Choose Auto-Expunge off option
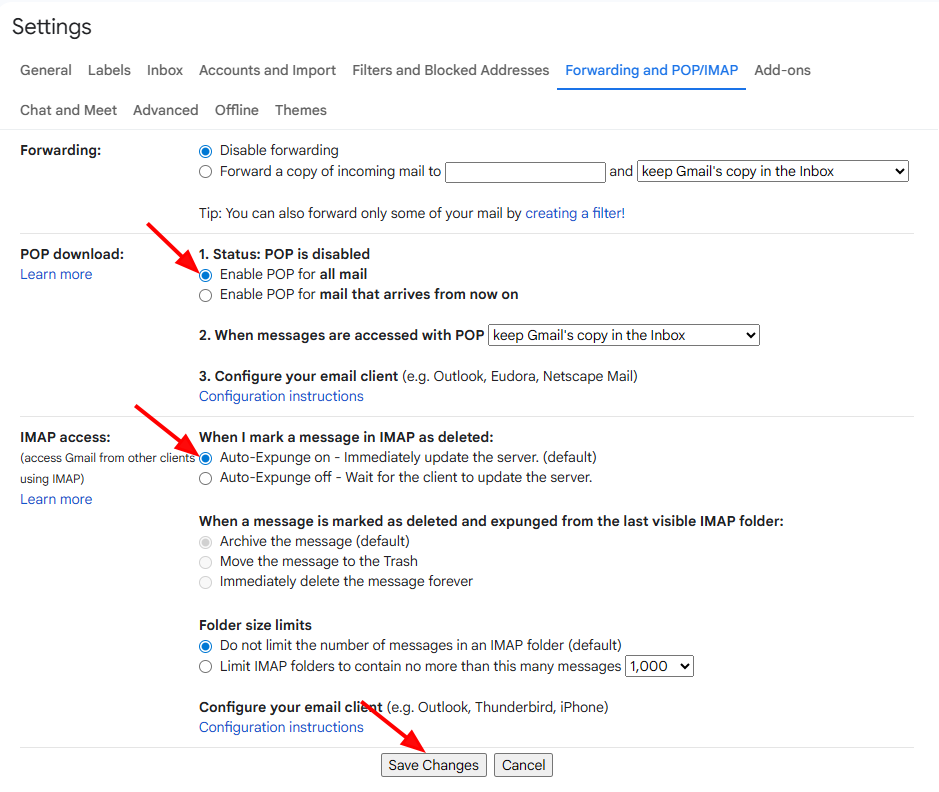 pos(206,478)
